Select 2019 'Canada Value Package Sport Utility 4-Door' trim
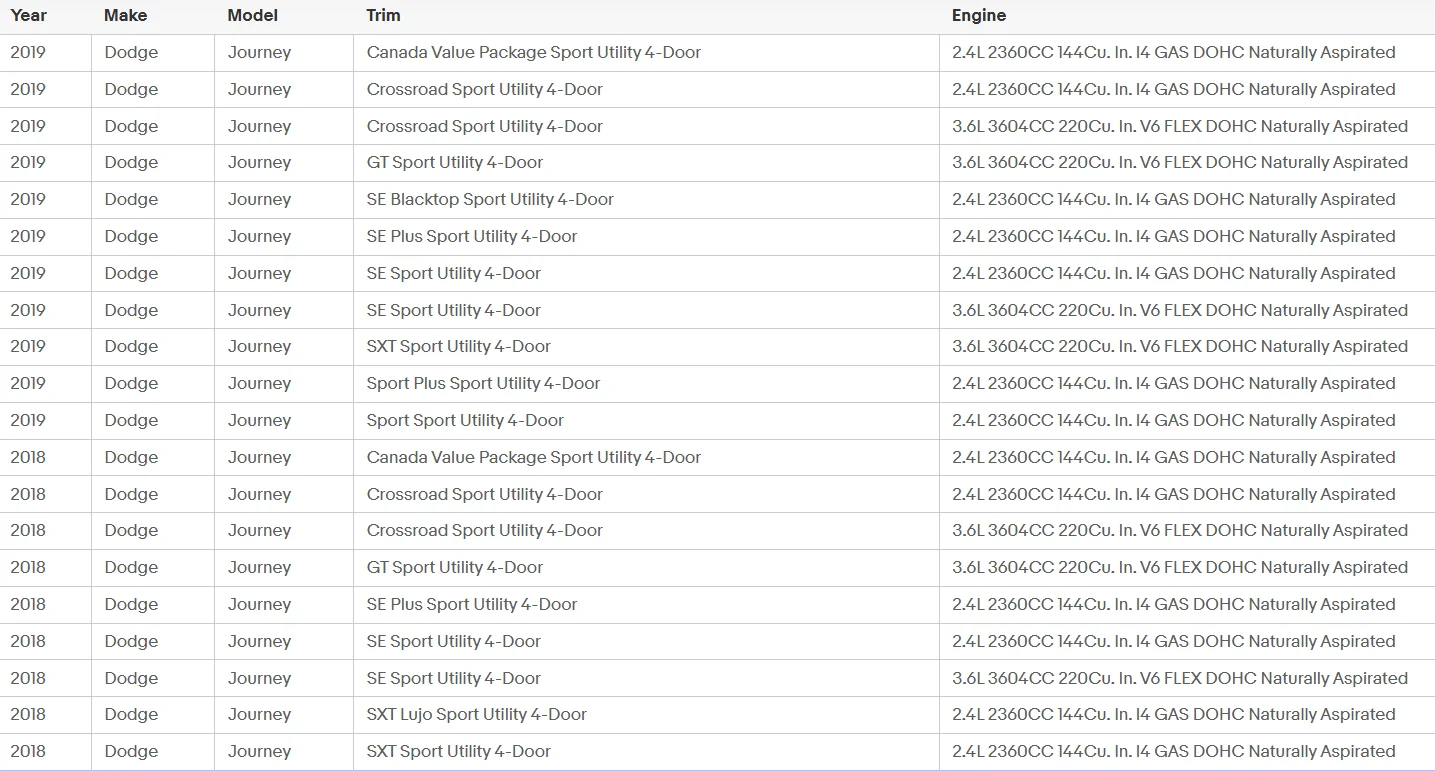The width and height of the screenshot is (1435, 771). tap(534, 52)
